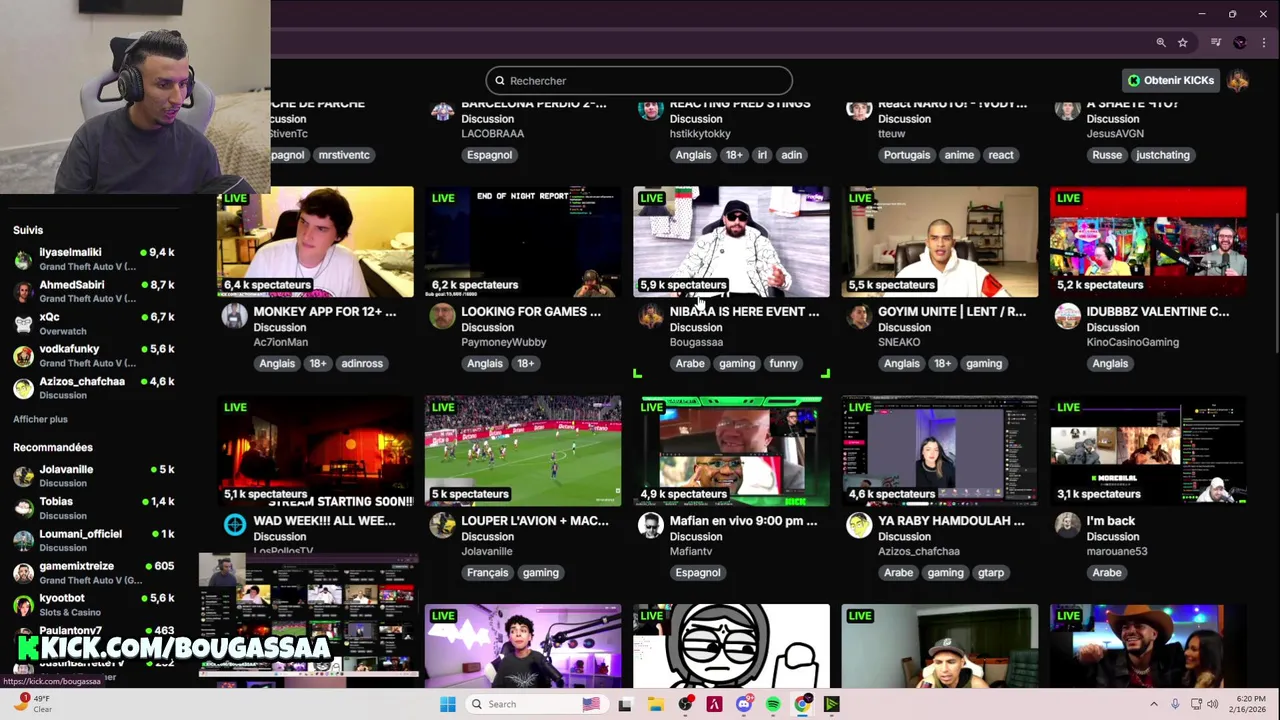Open Jolavanille name under football stream
Viewport: 1280px width, 720px height.
point(487,551)
